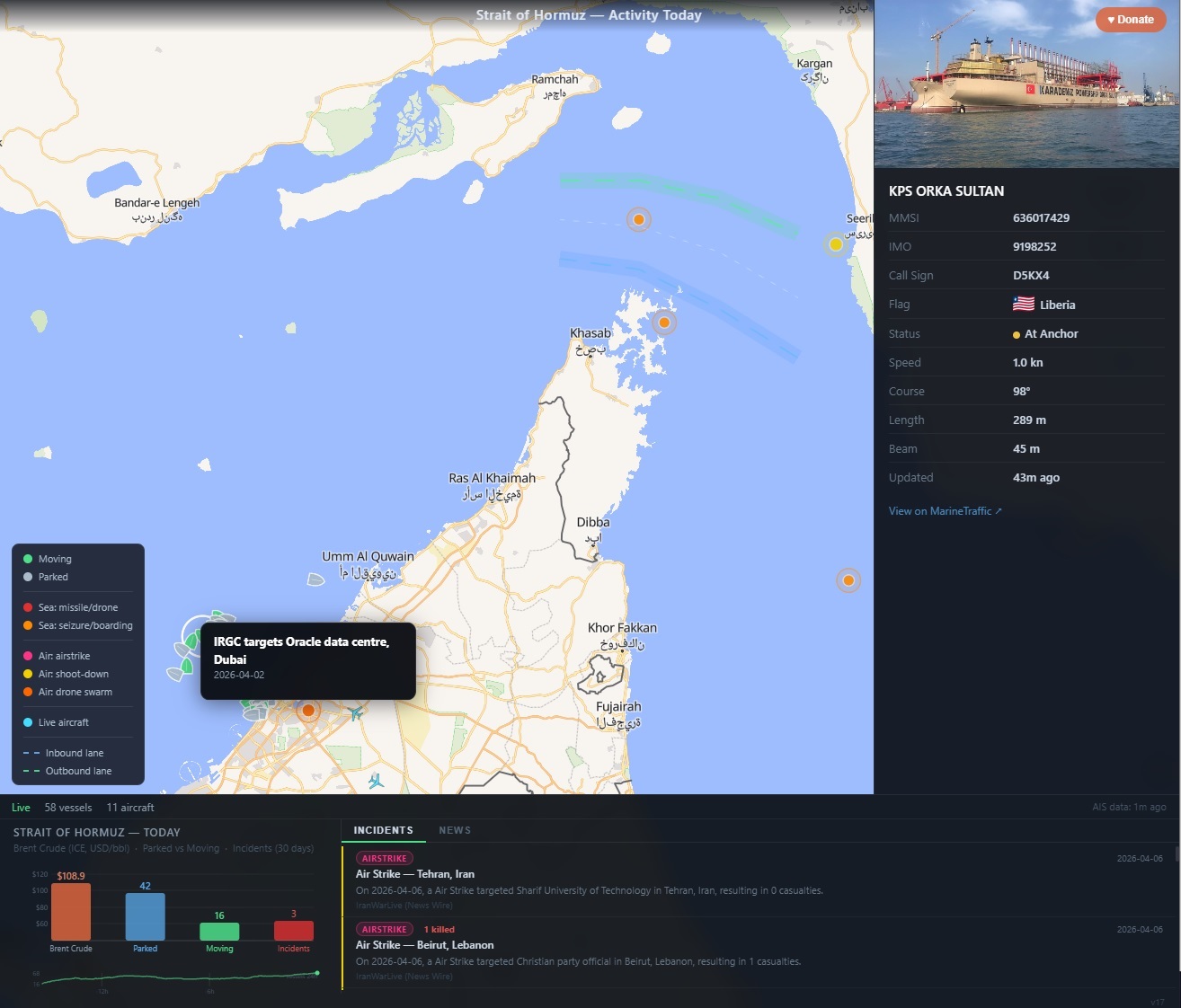Open View on MarineTraffic link

(x=945, y=511)
